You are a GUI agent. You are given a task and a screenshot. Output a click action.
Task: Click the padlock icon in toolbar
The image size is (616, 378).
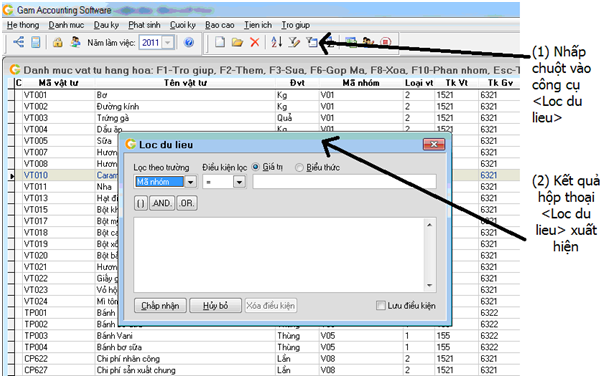(x=58, y=42)
